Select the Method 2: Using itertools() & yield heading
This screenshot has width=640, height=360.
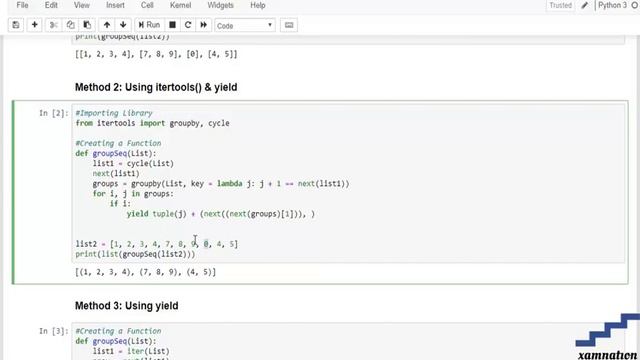156,87
